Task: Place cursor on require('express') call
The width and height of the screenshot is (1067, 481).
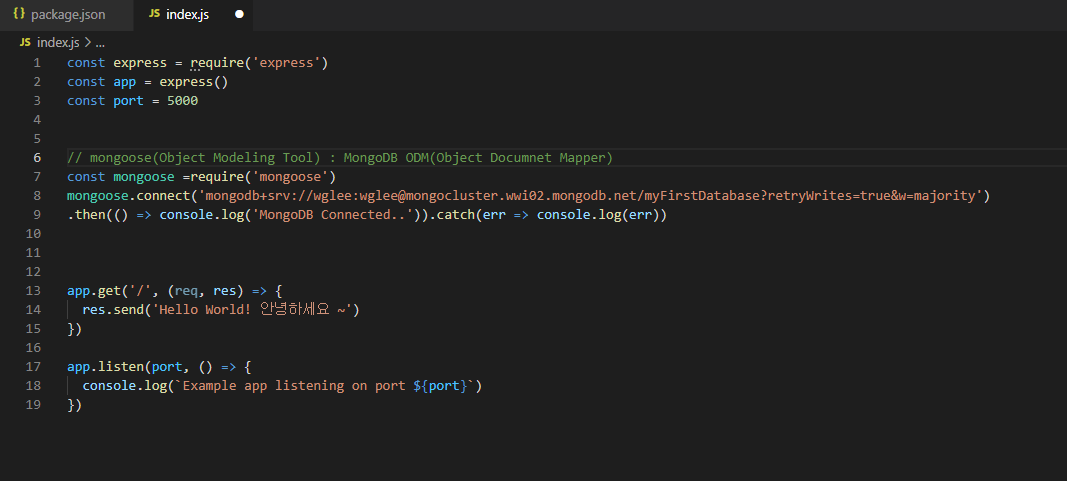Action: coord(259,63)
